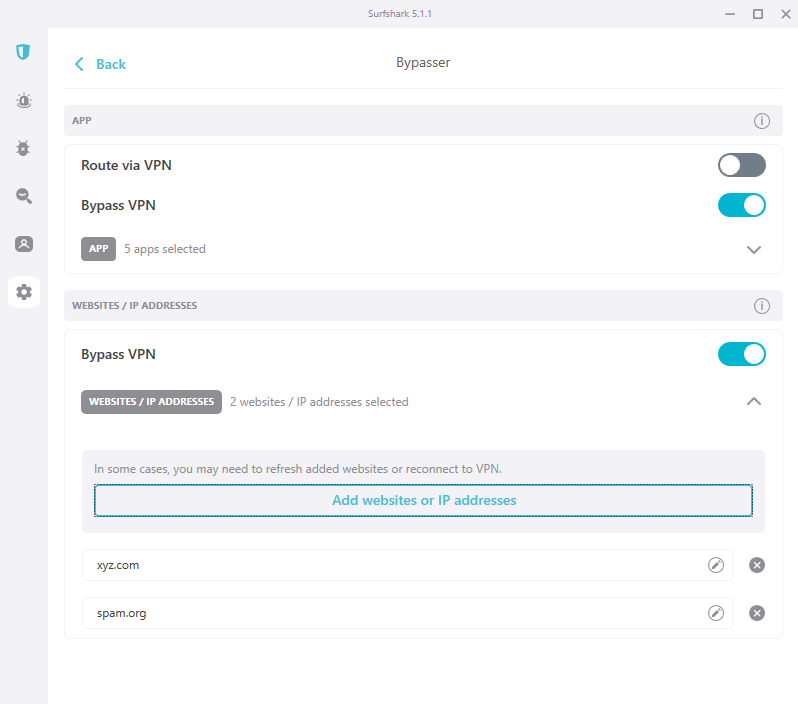The width and height of the screenshot is (798, 704).
Task: Select the spam.org entry field
Action: point(407,613)
